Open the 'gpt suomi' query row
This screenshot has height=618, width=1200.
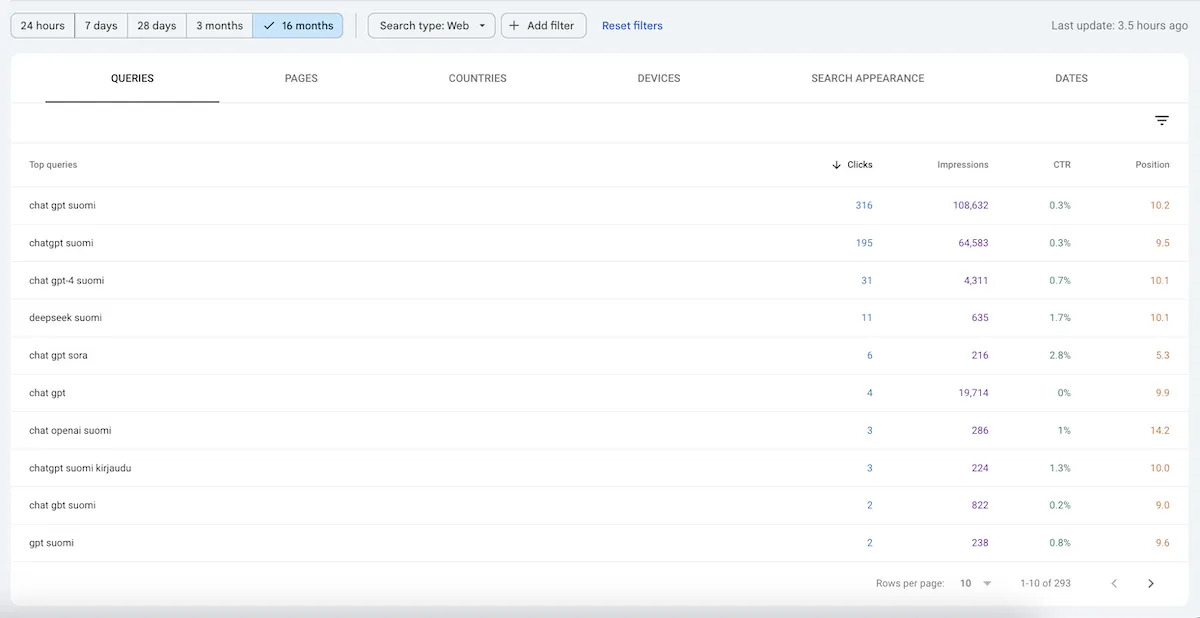(x=600, y=543)
